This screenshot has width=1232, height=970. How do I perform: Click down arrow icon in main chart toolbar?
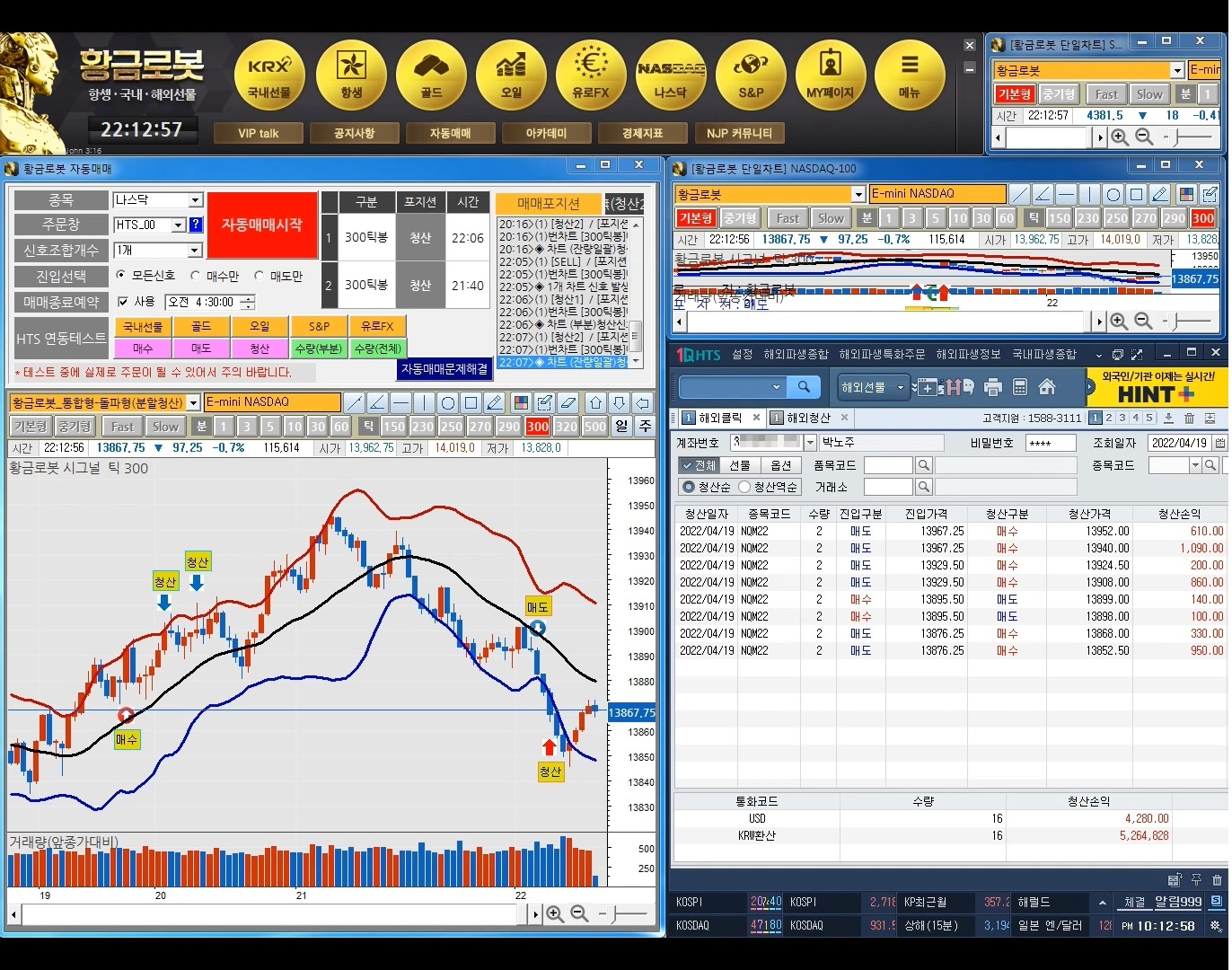[619, 402]
